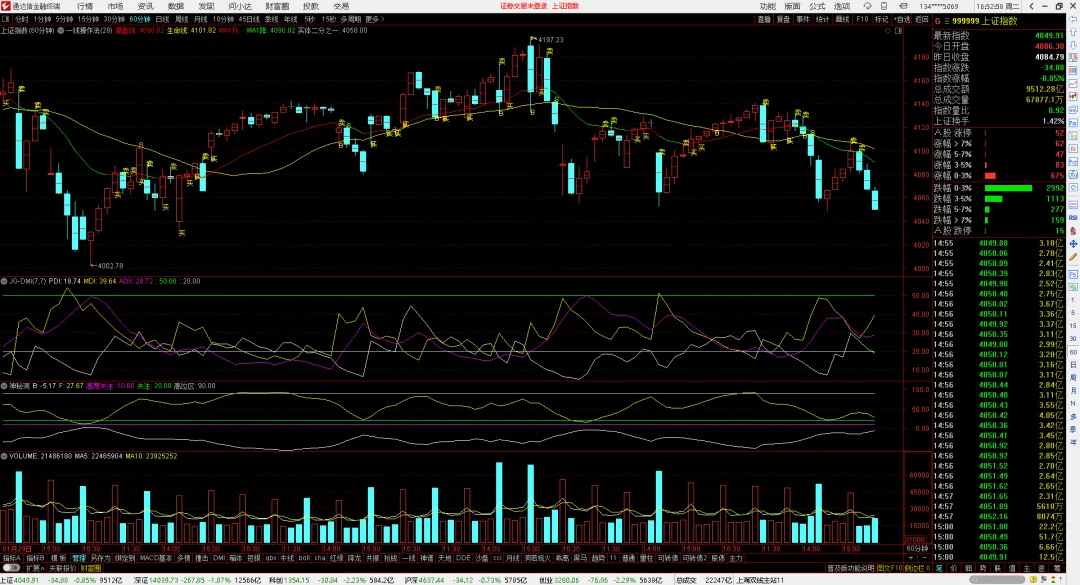
Task: Click the split-panel icon beside the diamond
Action: 898,31
